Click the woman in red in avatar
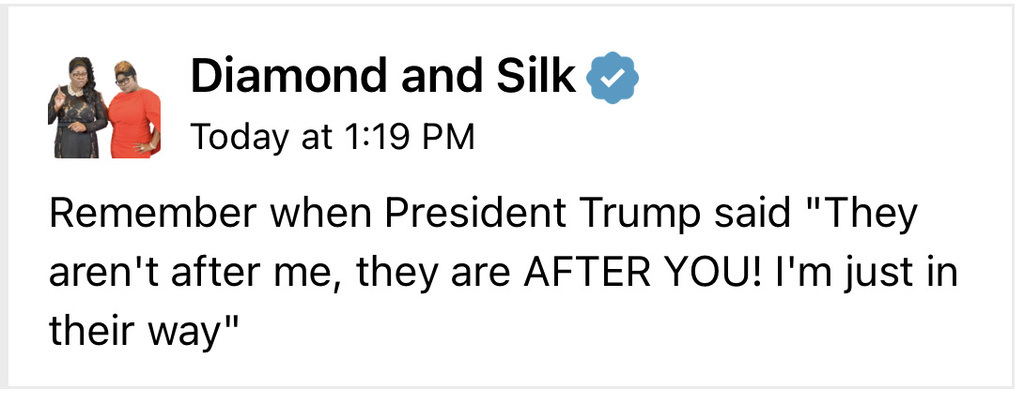 point(131,110)
